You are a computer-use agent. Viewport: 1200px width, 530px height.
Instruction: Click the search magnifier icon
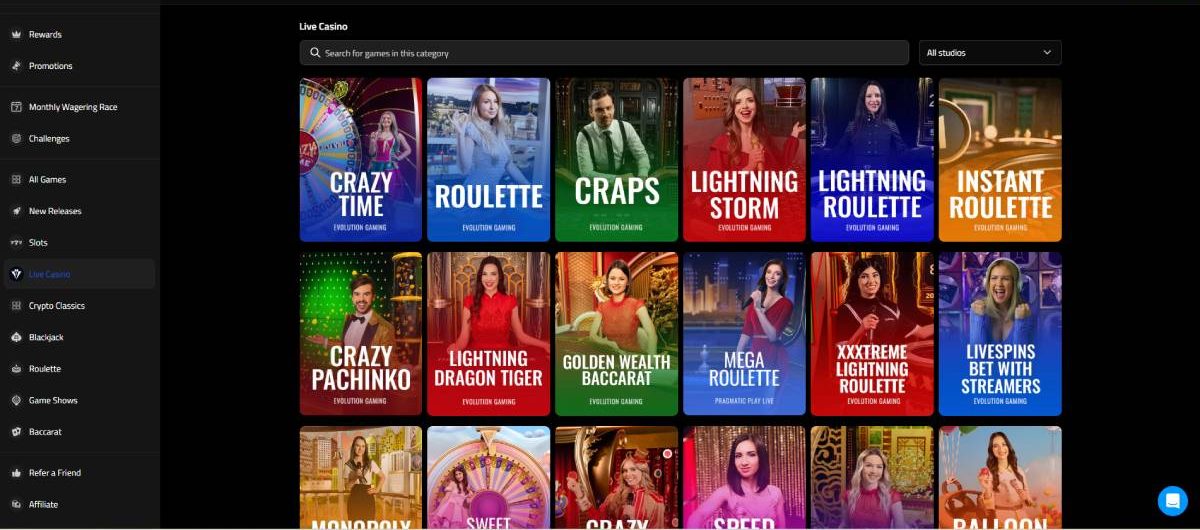coord(315,53)
